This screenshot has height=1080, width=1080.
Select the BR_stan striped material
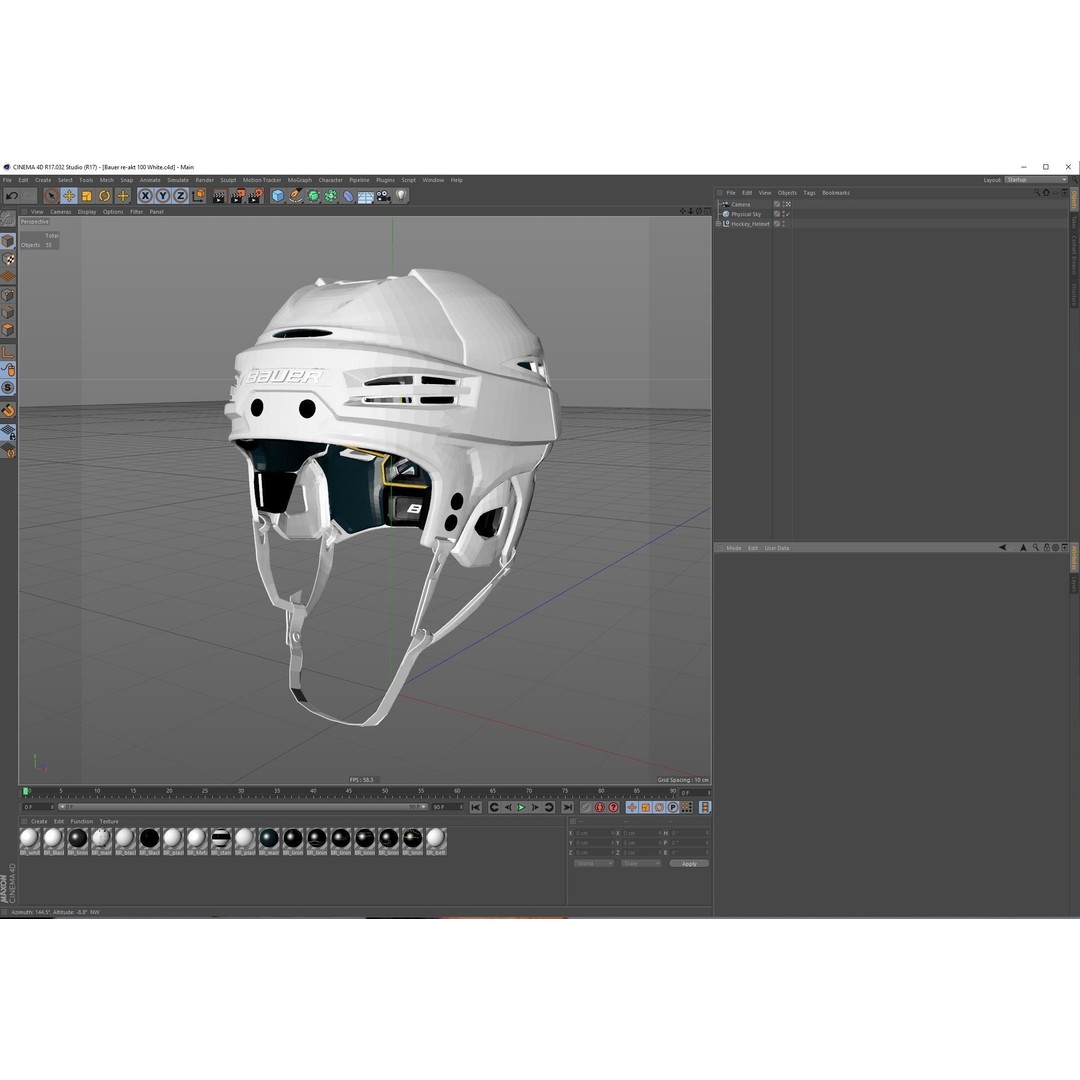click(221, 842)
